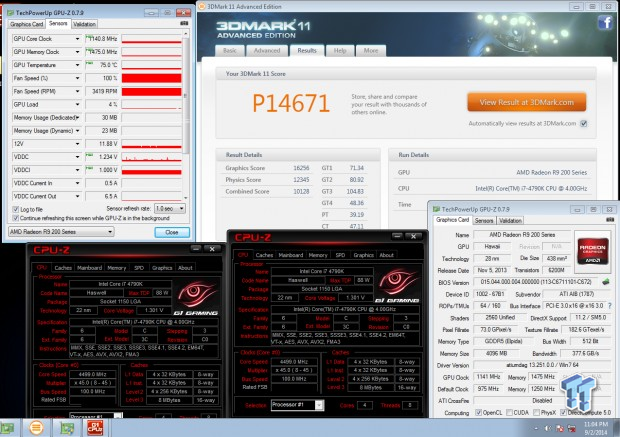Toggle the Log to file checkbox

16,209
